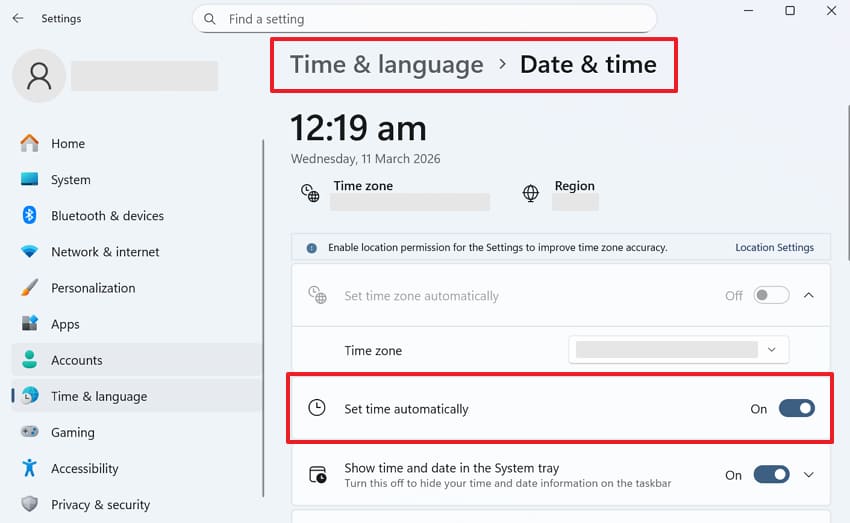Click the Time & language globe icon
Viewport: 850px width, 523px height.
coord(30,396)
